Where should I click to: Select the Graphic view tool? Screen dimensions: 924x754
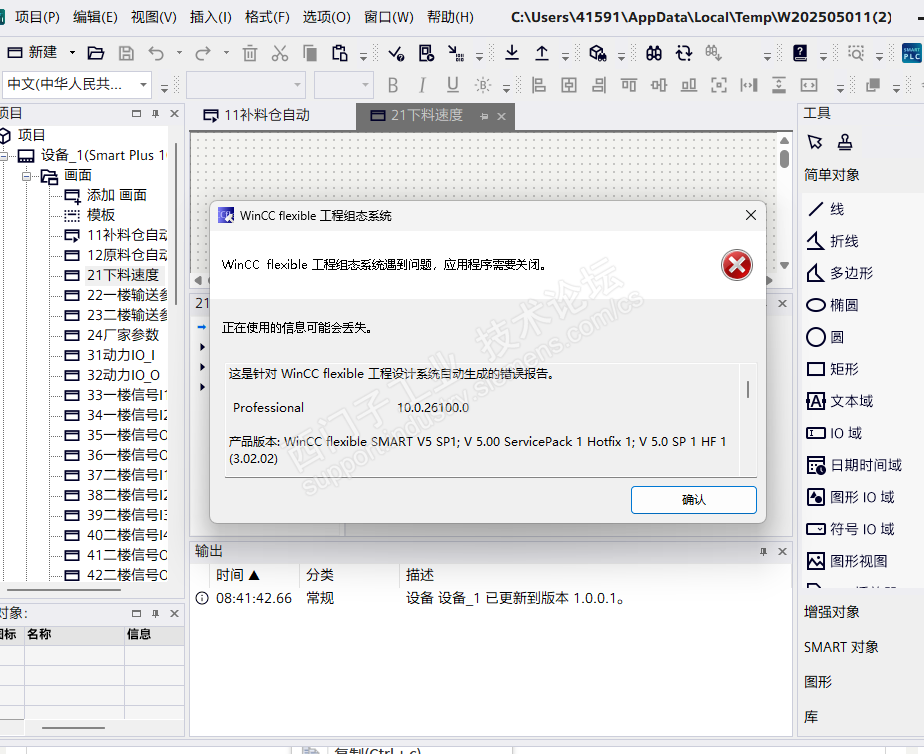tap(847, 561)
